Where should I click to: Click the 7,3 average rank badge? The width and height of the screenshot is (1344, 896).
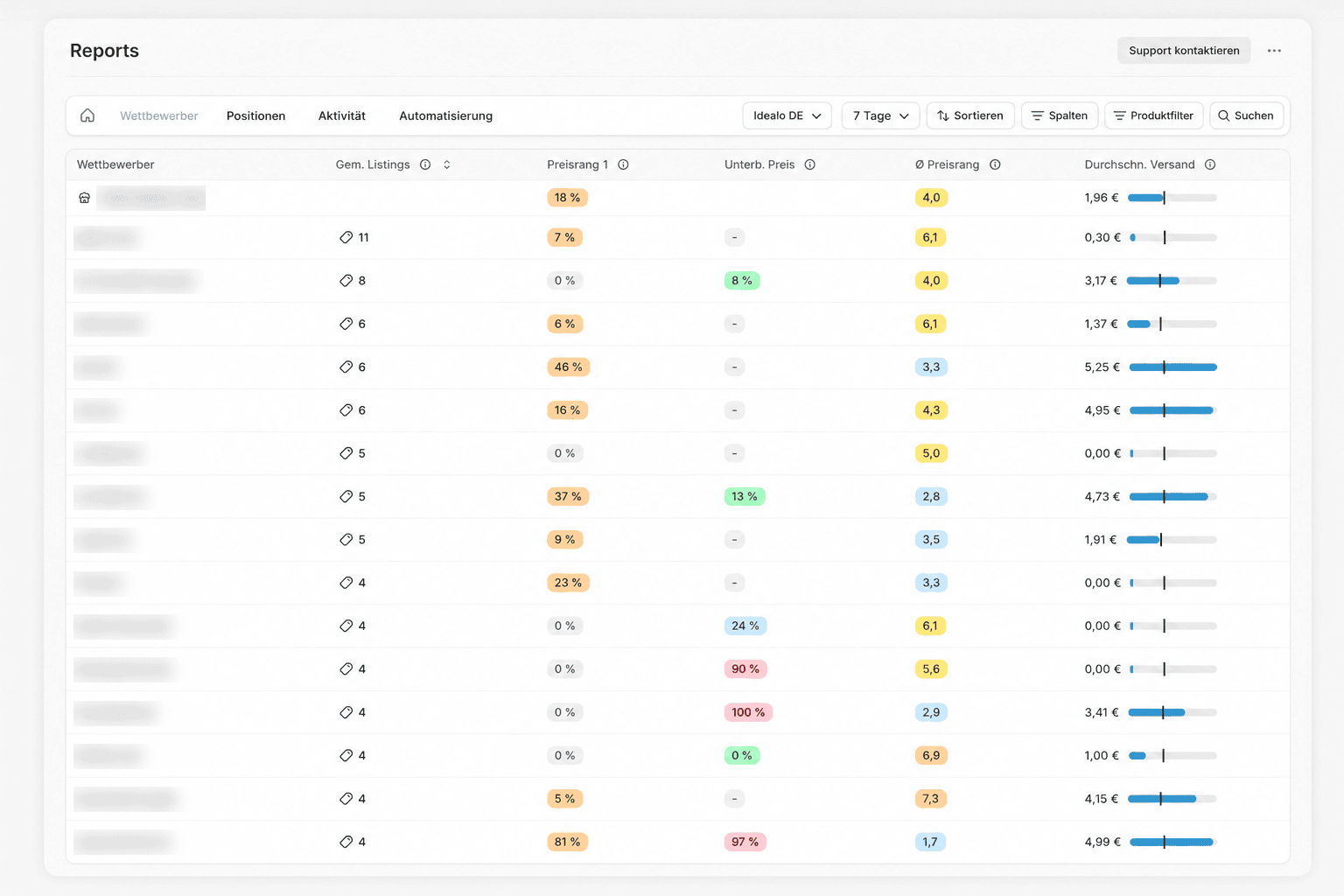[x=930, y=799]
